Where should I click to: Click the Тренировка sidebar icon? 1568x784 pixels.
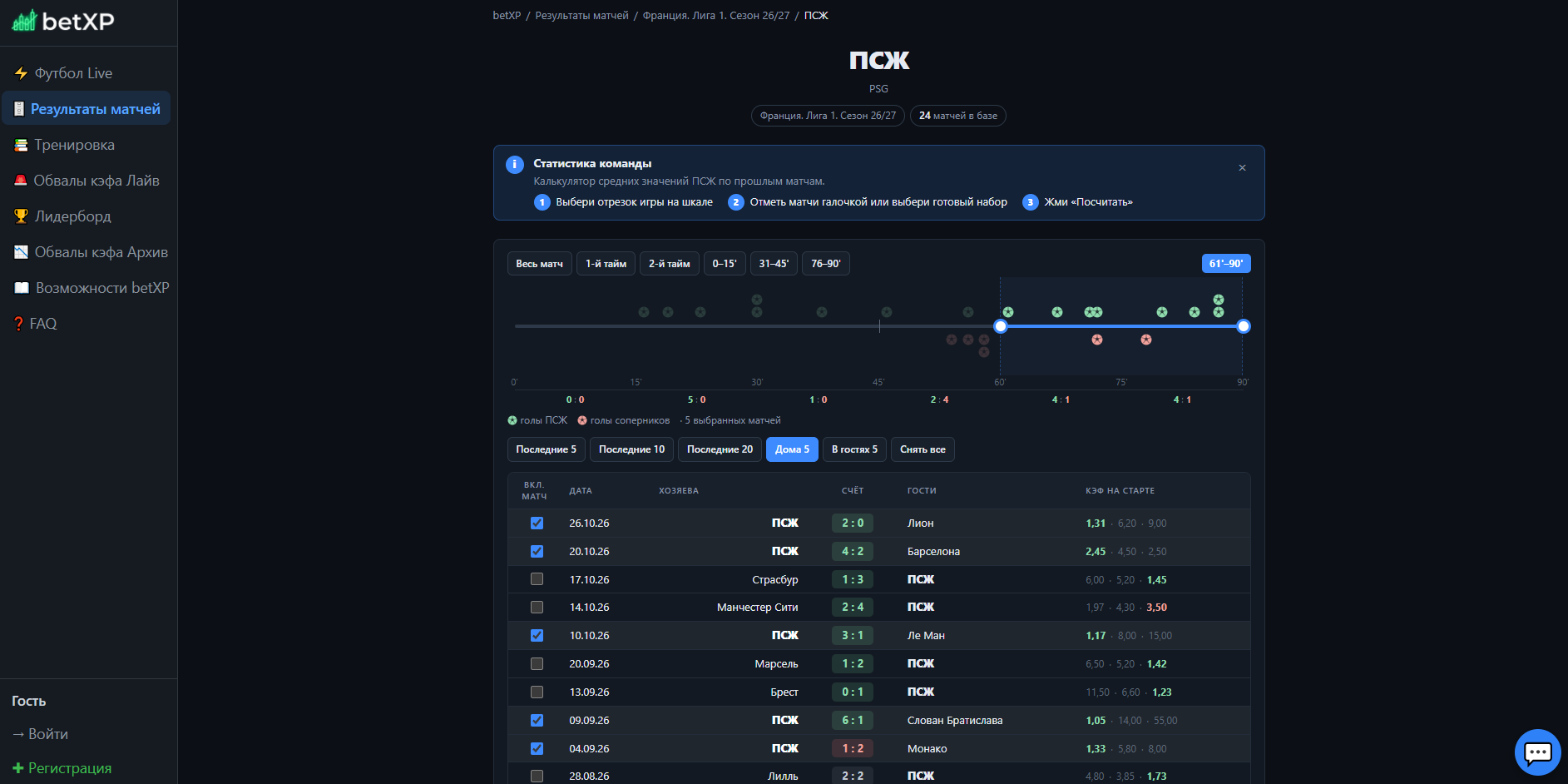coord(21,145)
